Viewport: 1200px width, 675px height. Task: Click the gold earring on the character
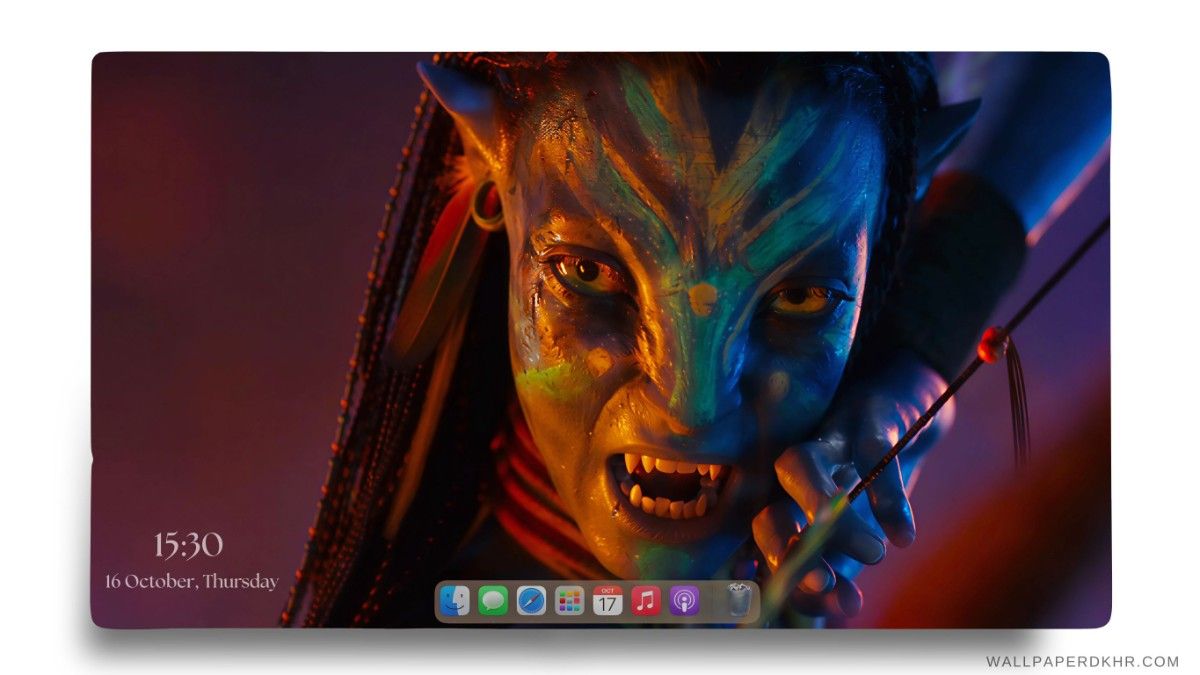coord(487,205)
